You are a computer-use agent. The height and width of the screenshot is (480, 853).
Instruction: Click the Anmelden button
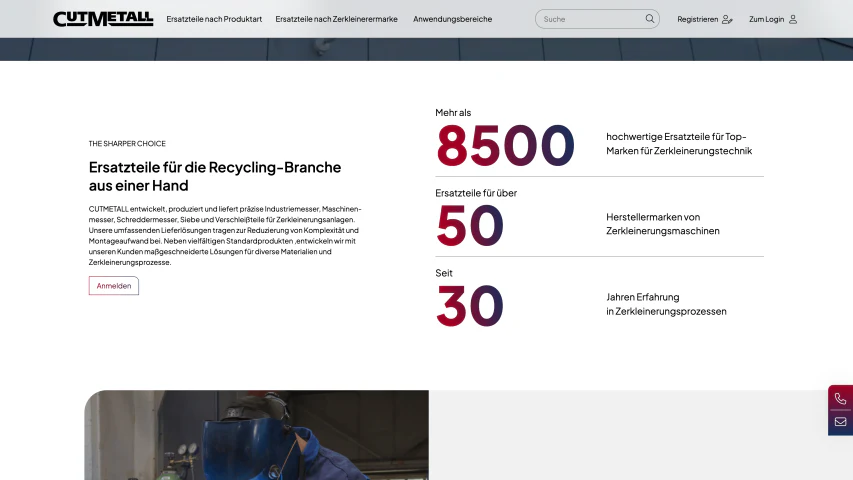pos(114,286)
